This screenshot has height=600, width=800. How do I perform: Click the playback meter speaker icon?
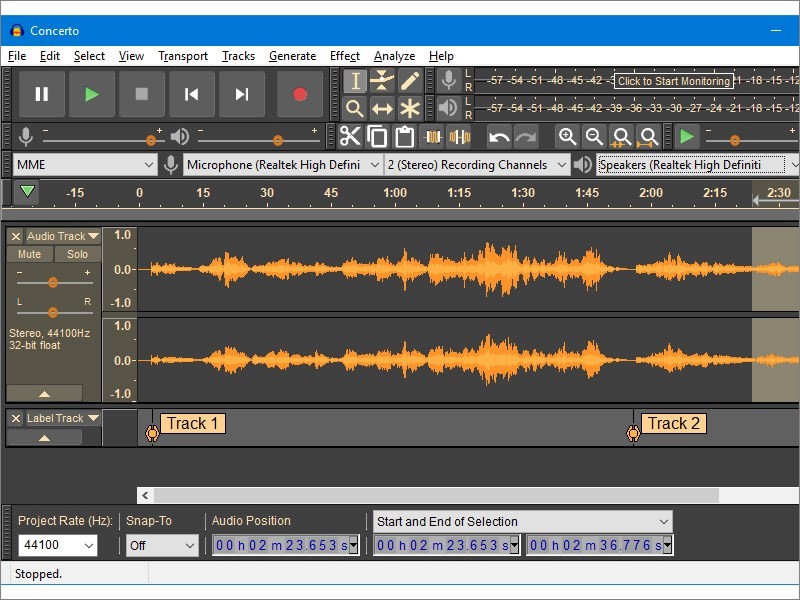[448, 108]
